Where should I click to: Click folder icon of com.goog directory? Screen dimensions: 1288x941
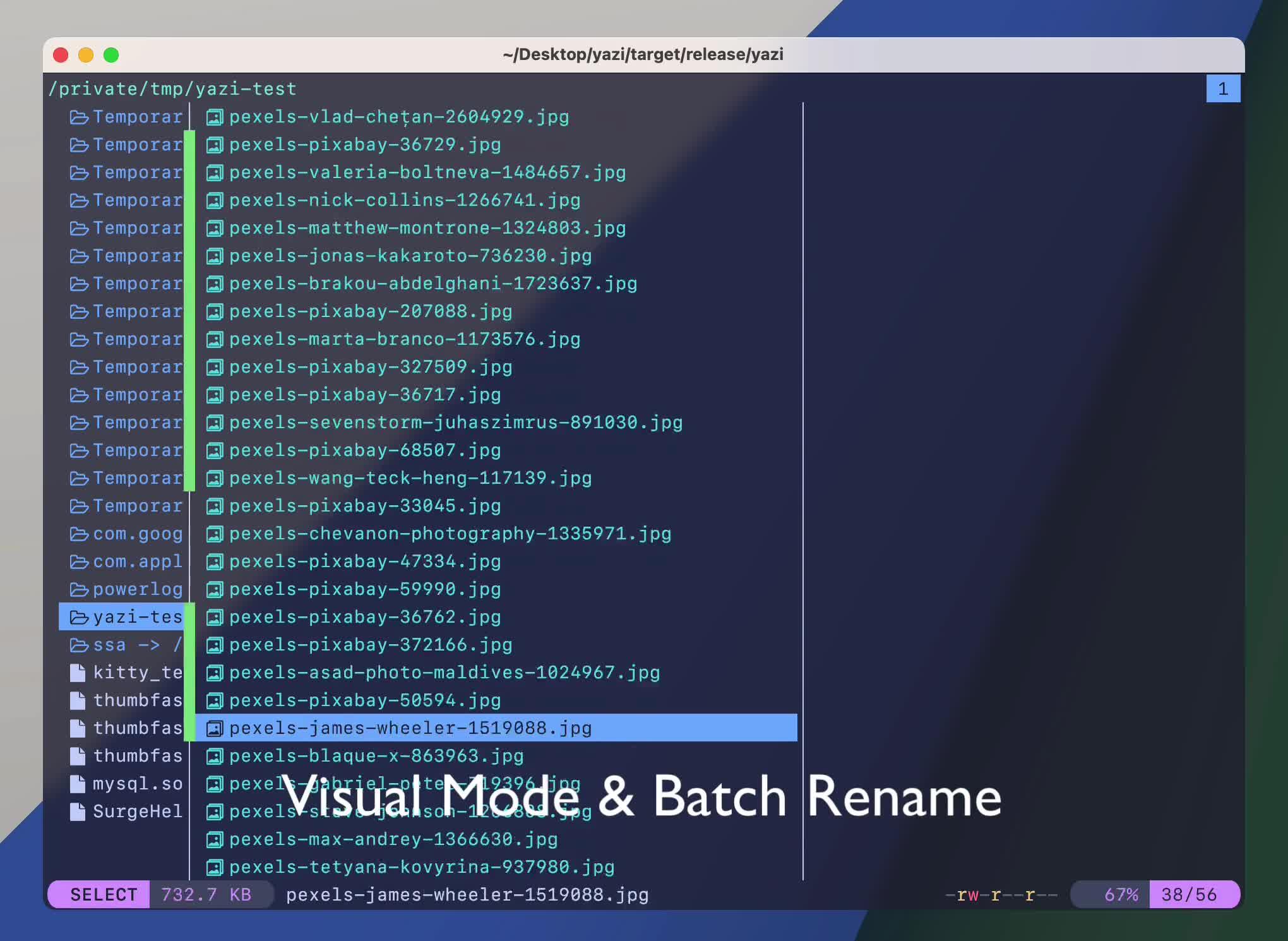[79, 534]
